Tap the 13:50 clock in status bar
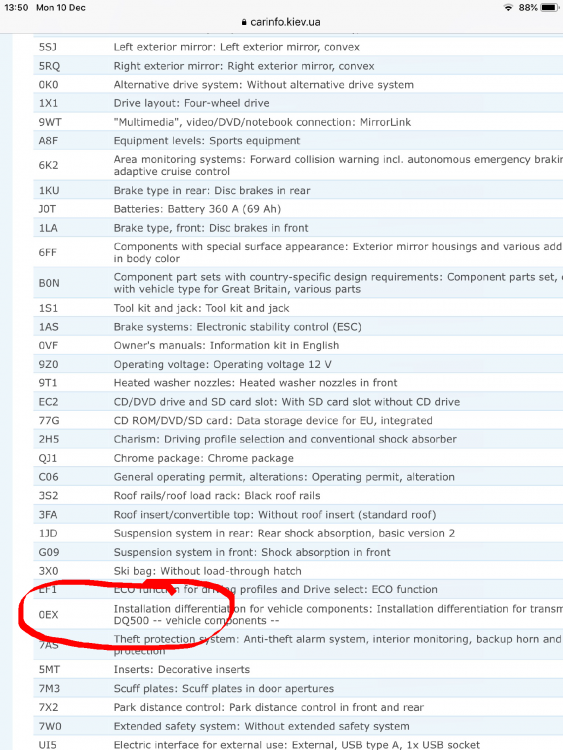 pos(16,8)
